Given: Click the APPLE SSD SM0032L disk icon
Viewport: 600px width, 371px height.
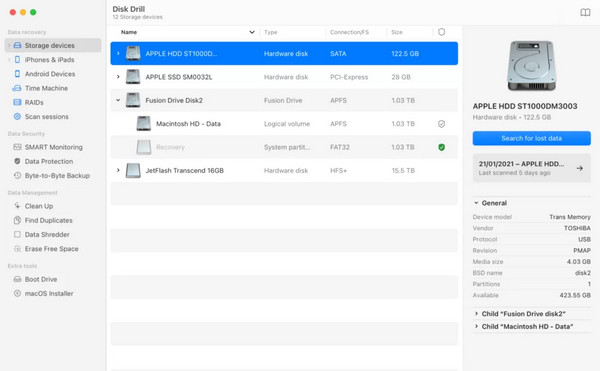Looking at the screenshot, I should point(133,76).
